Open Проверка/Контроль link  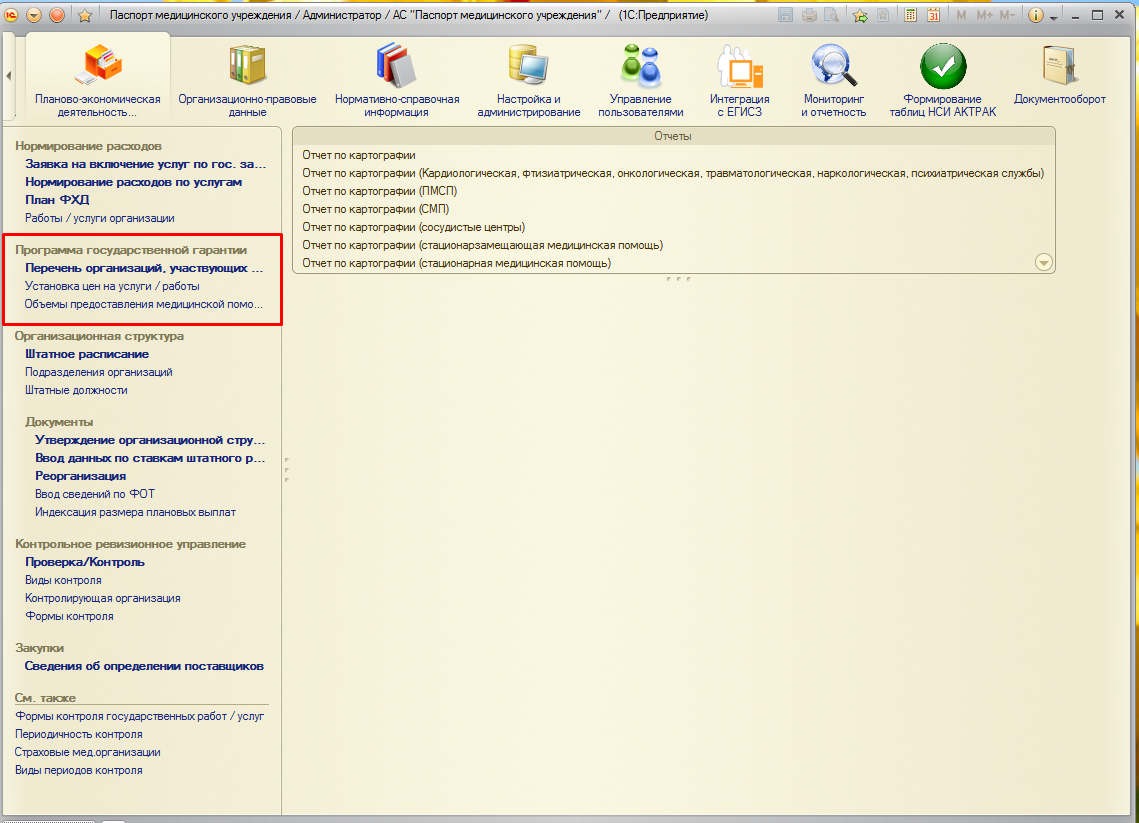click(x=85, y=562)
